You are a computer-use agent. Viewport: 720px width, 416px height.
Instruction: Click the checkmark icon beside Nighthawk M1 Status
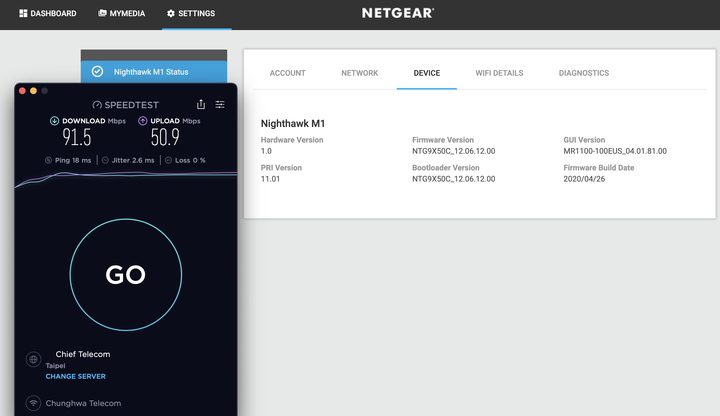(x=97, y=72)
